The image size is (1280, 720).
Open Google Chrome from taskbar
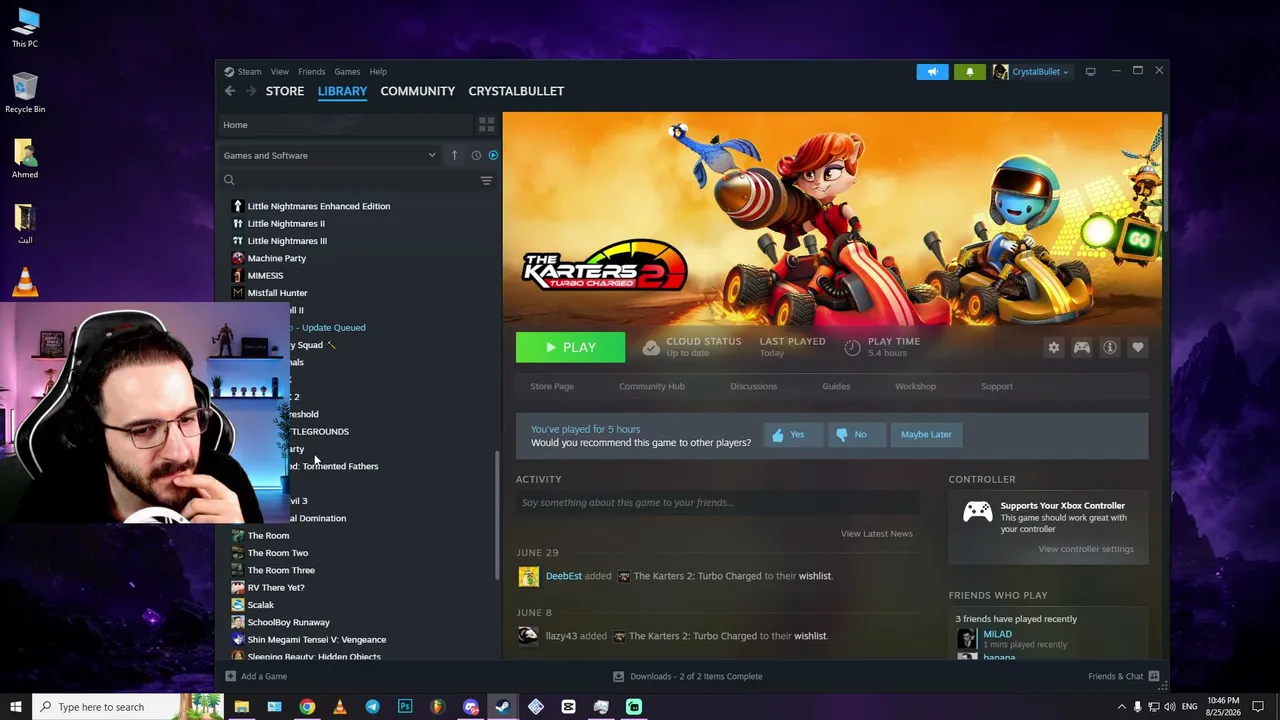[x=307, y=707]
